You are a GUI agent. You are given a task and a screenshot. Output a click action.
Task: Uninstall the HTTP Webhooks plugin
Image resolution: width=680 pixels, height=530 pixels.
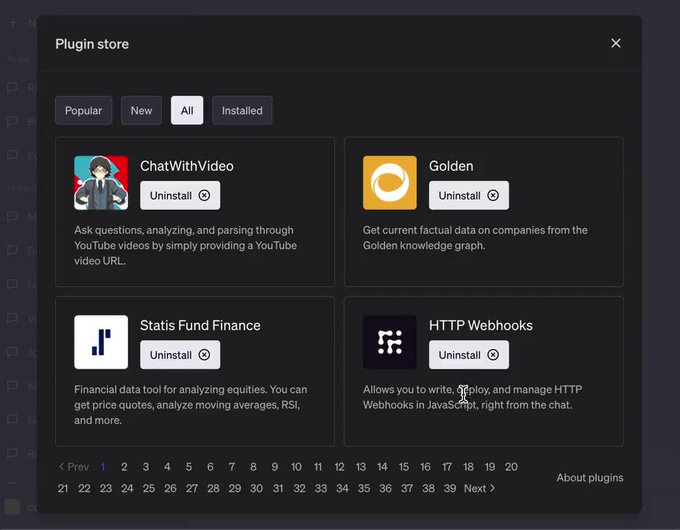469,355
